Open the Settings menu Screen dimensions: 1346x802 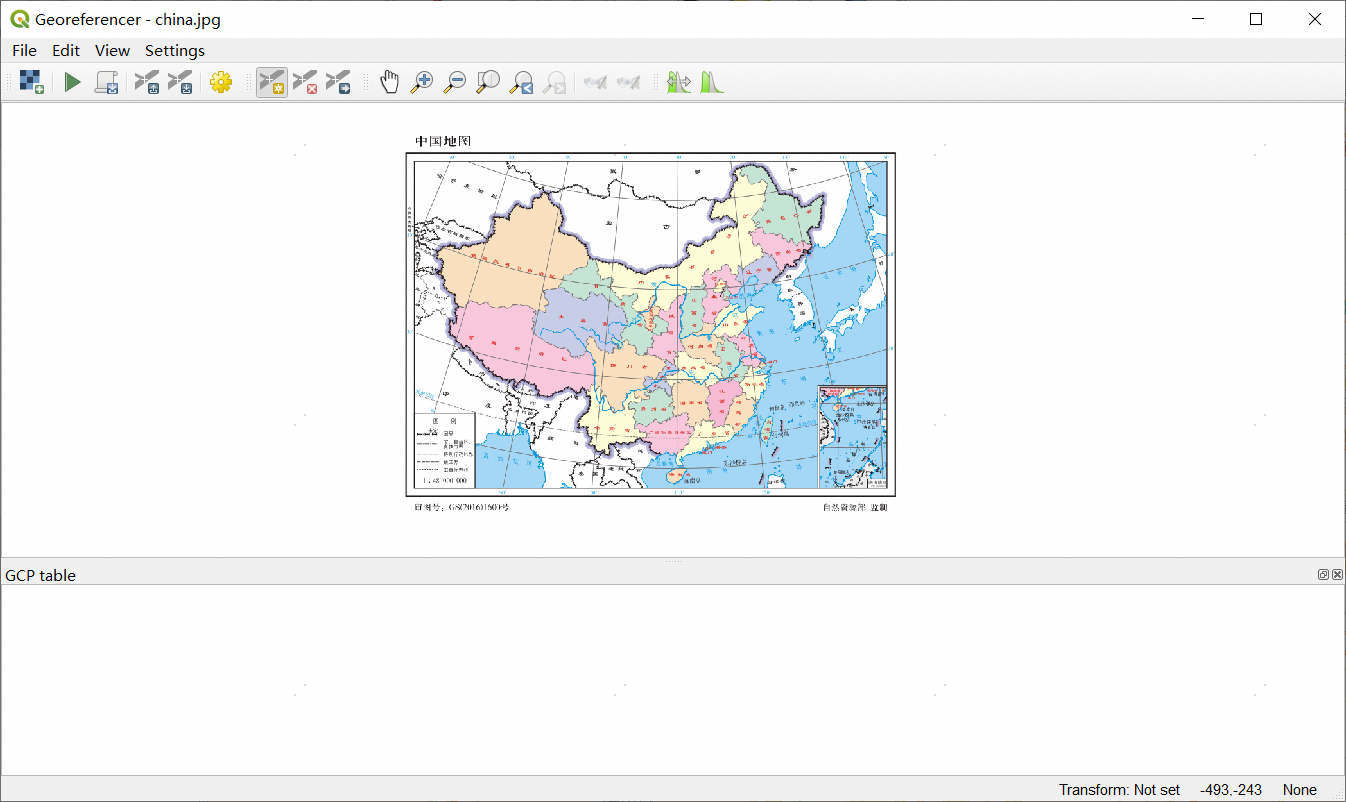click(x=175, y=50)
